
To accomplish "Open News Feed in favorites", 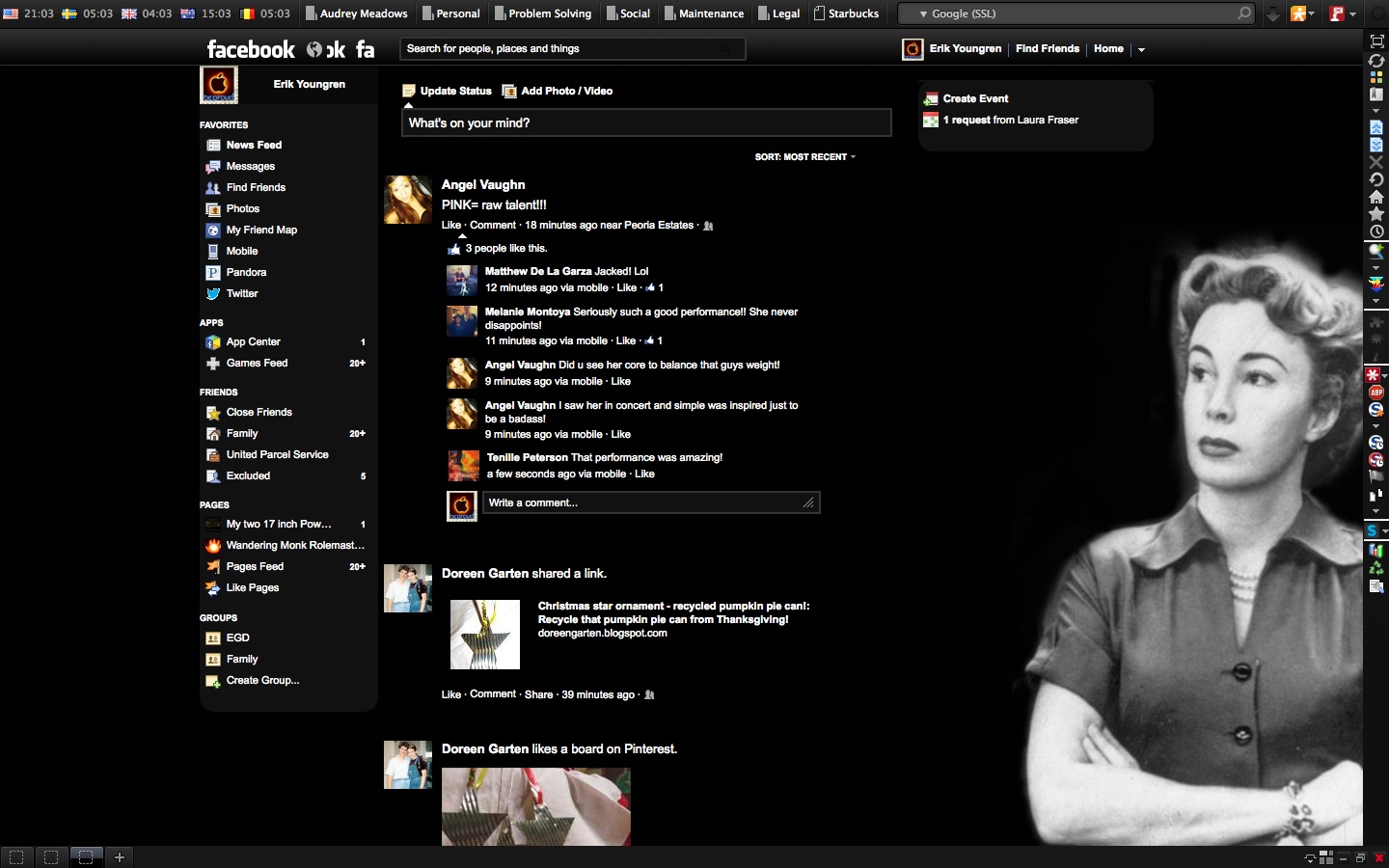I will (254, 145).
